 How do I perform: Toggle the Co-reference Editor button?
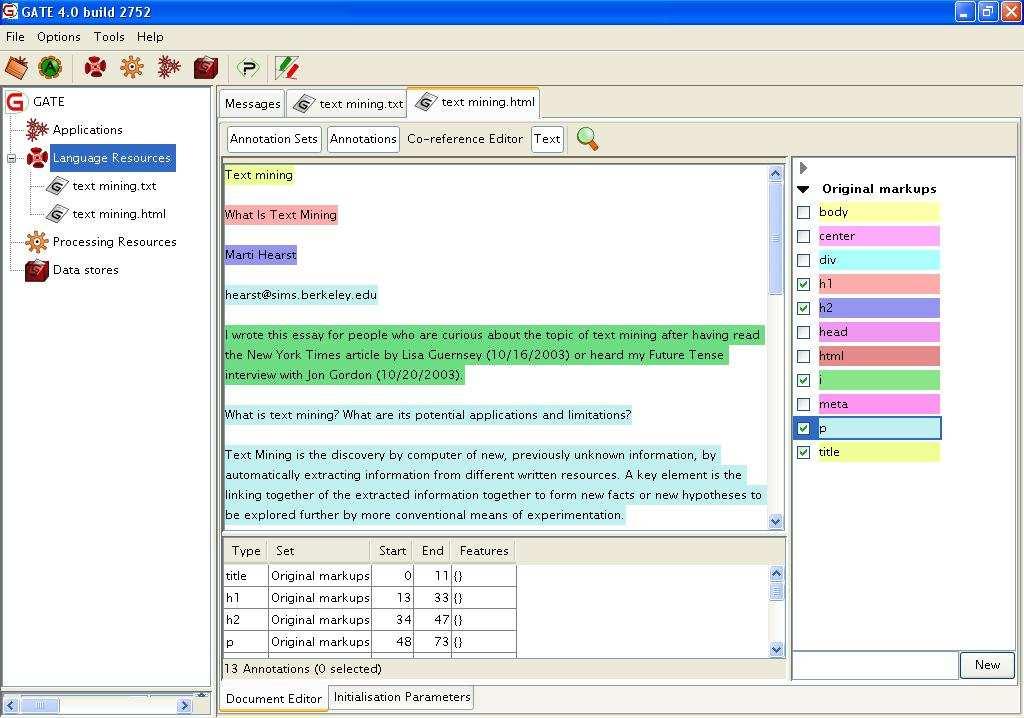coord(465,139)
